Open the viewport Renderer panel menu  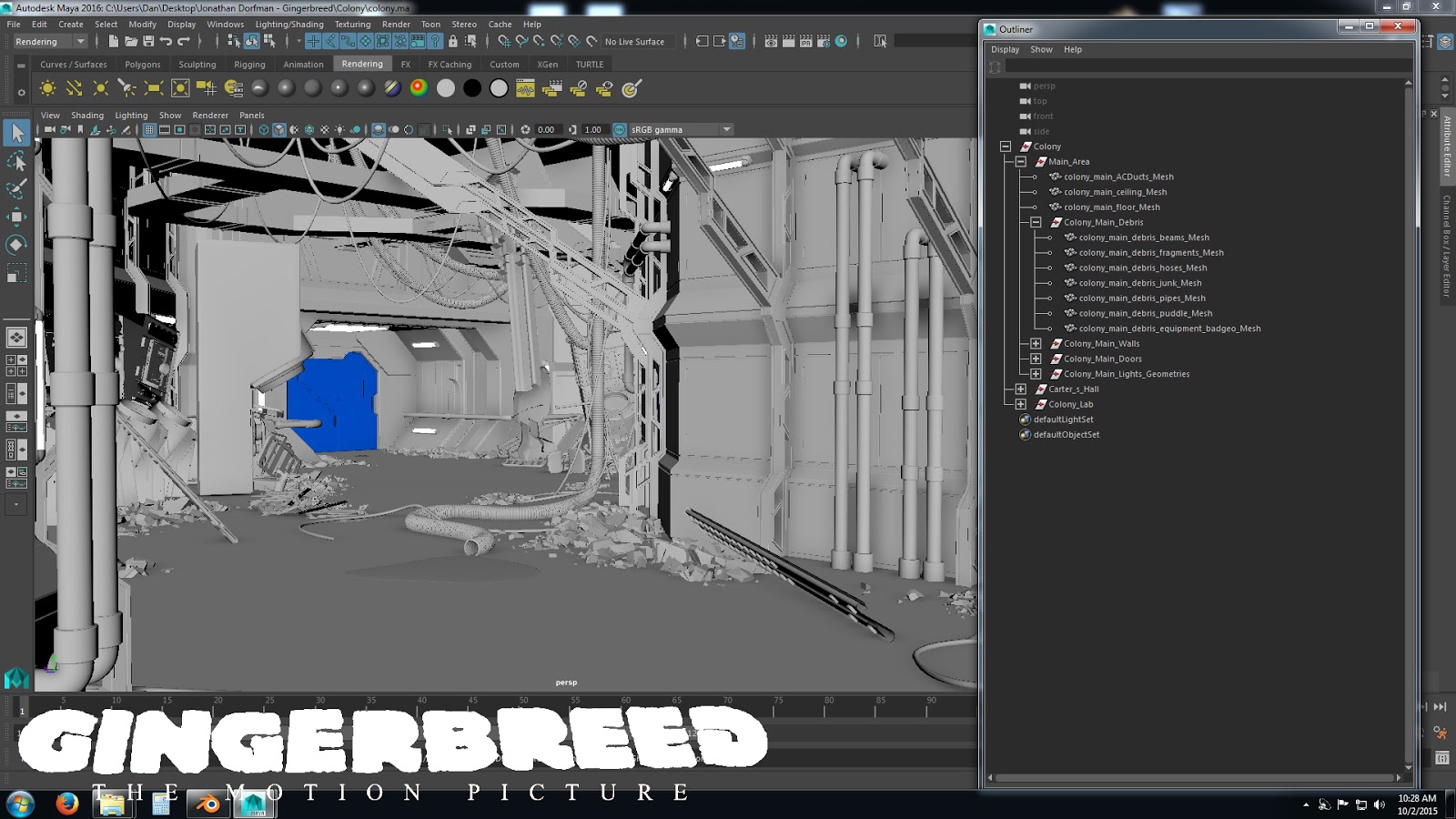(210, 116)
